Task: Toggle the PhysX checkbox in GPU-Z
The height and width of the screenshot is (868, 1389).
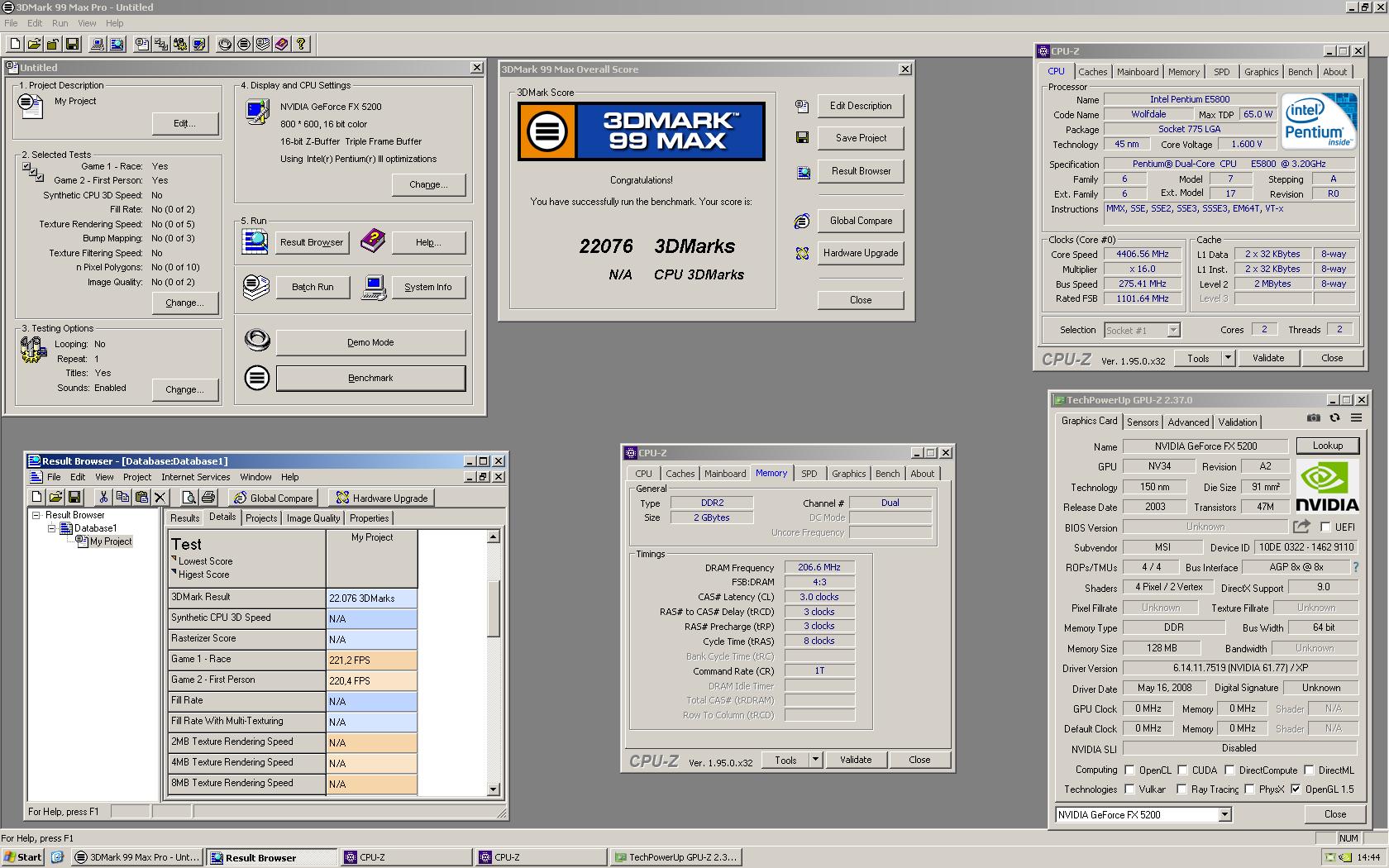Action: tap(1249, 789)
